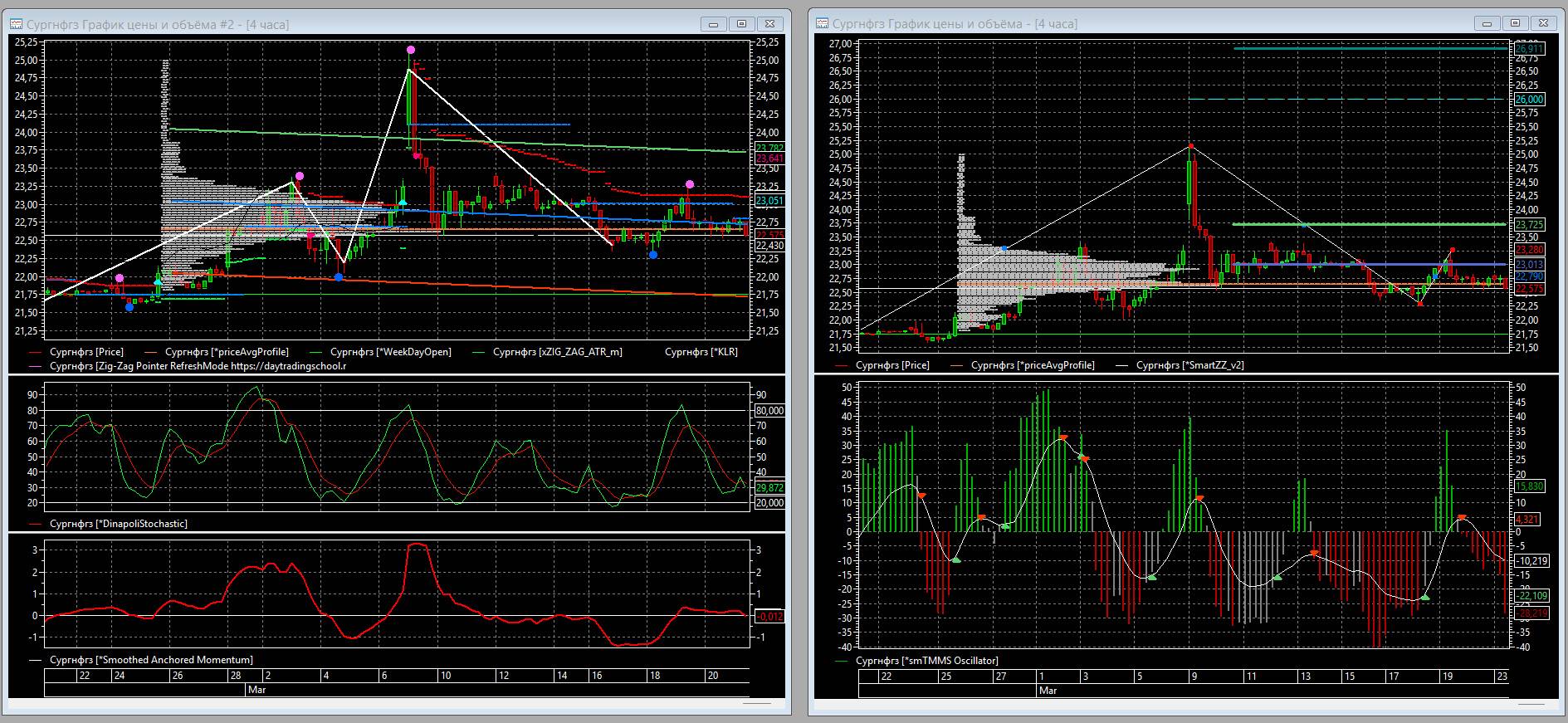Viewport: 1568px width, 723px height.
Task: Click the smTMMS Oscillator legend entry
Action: [x=926, y=661]
